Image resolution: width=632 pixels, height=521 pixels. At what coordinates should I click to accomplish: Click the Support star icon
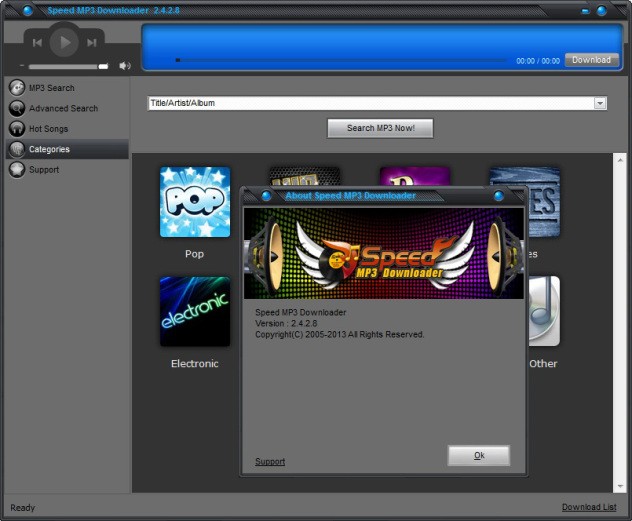(17, 170)
